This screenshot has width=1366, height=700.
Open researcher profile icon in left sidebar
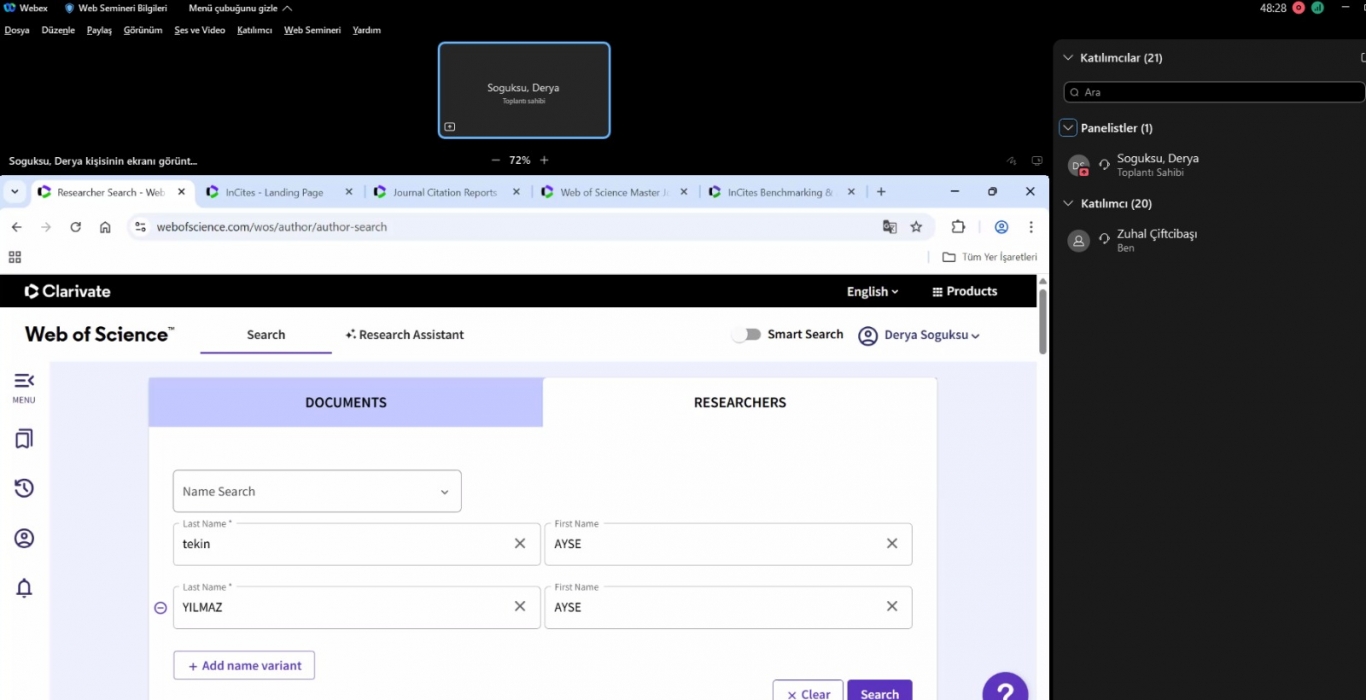24,538
